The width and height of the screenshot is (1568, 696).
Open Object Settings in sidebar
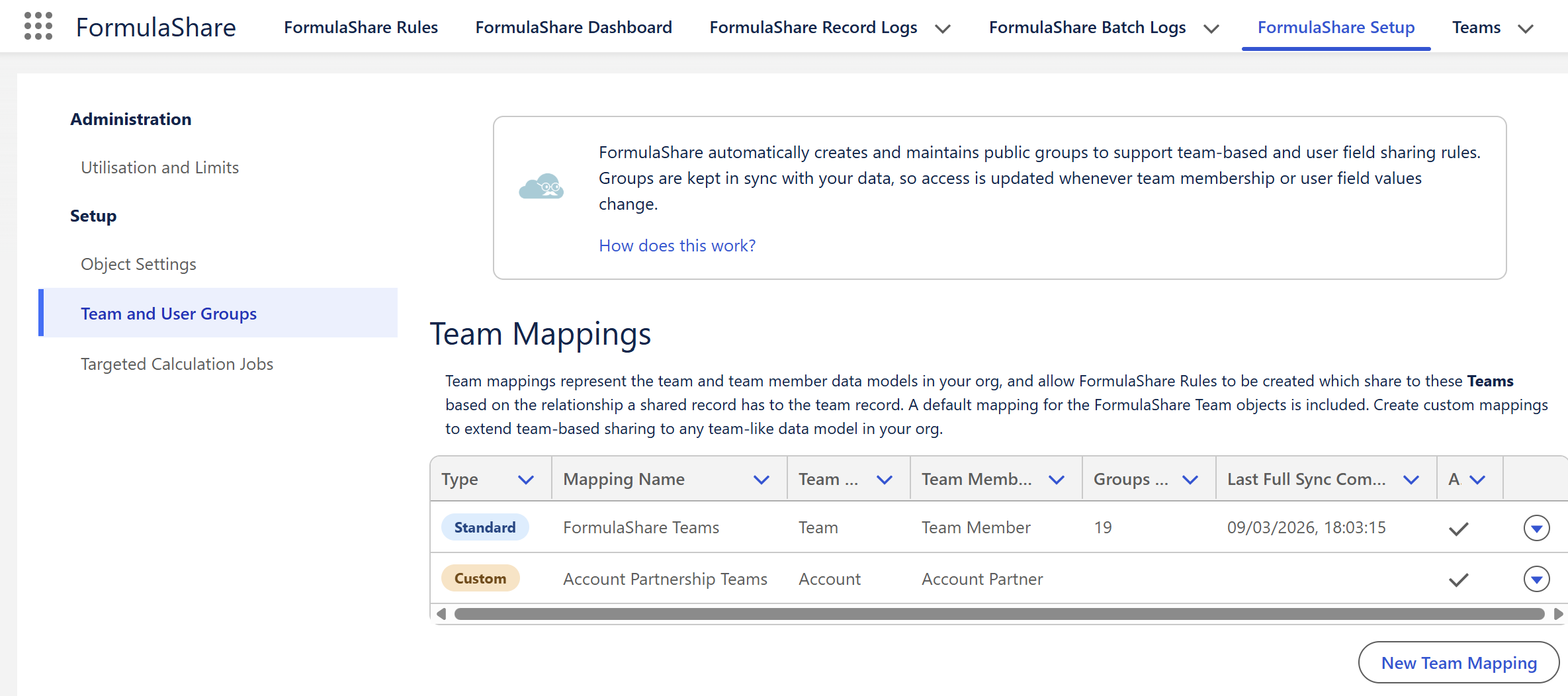(x=138, y=264)
